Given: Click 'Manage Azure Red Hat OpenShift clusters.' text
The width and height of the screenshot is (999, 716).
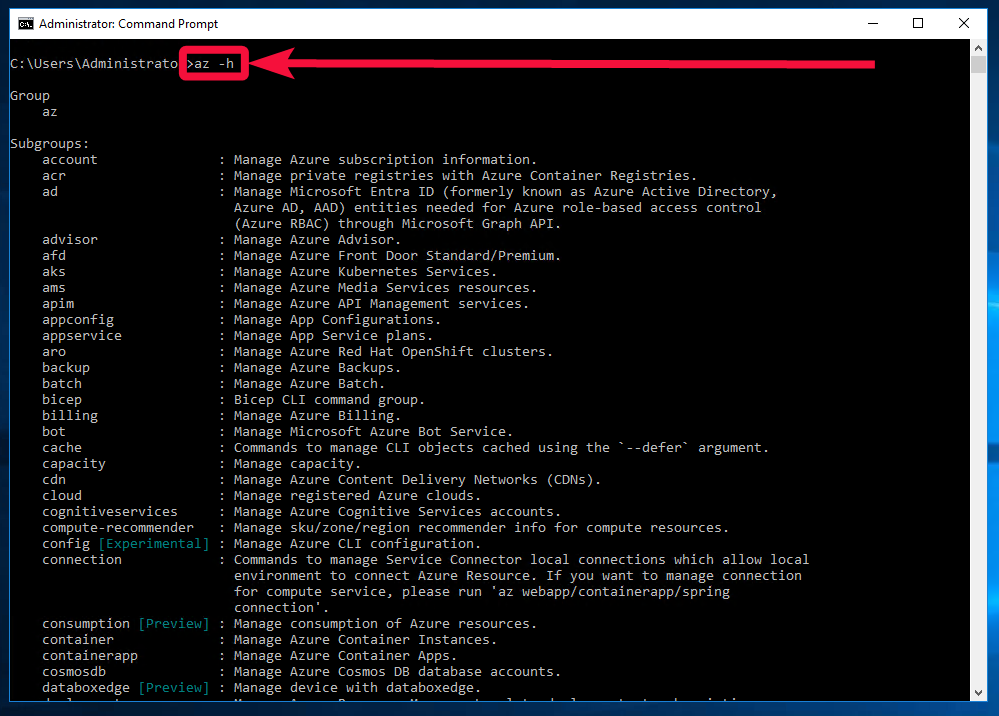Looking at the screenshot, I should (x=393, y=352).
